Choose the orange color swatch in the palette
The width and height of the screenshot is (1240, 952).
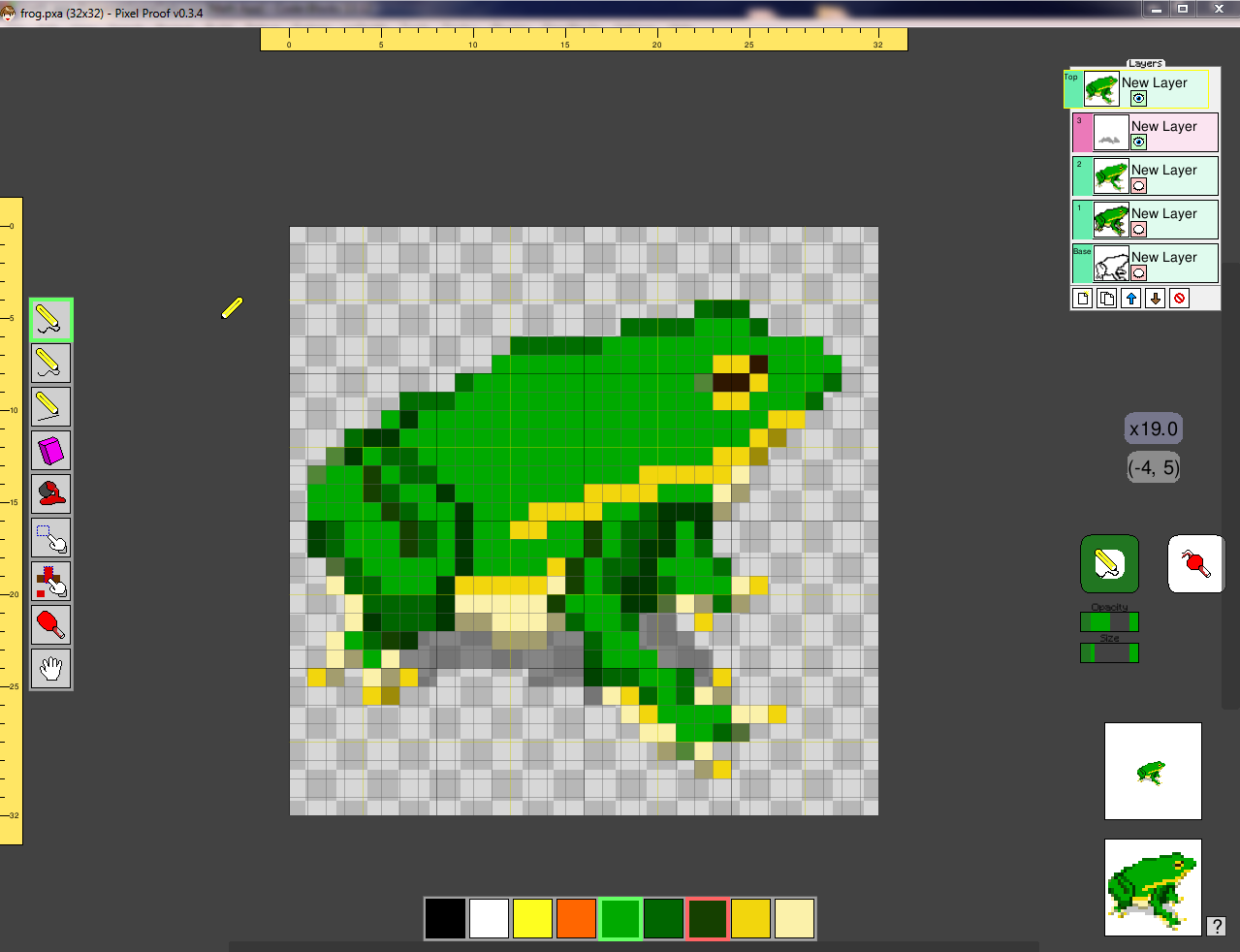[576, 919]
